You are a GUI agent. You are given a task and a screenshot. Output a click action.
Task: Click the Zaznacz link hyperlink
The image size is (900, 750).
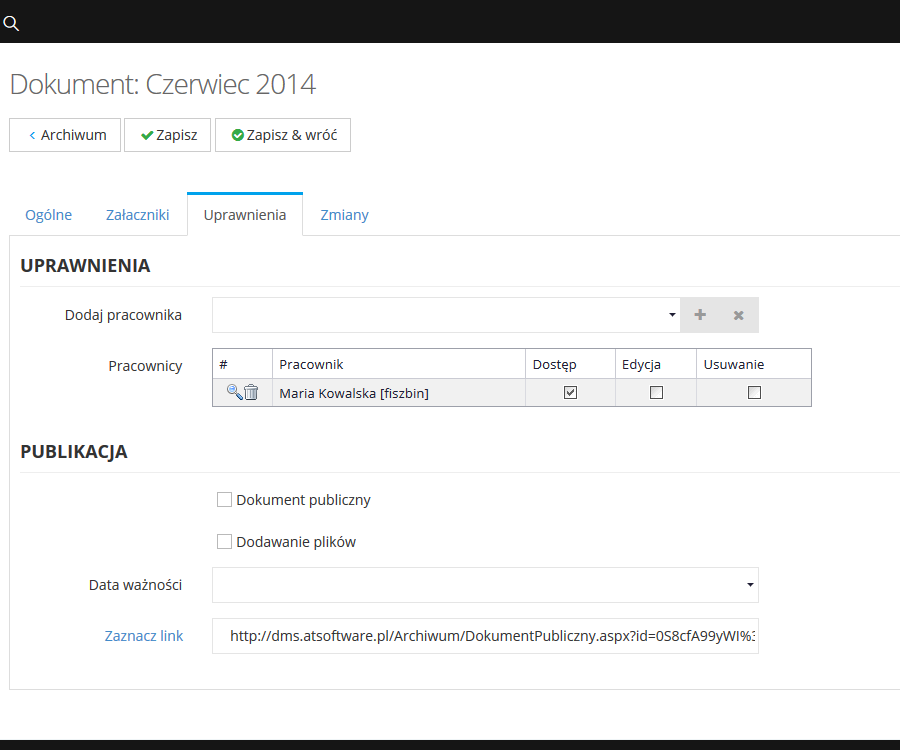point(143,636)
